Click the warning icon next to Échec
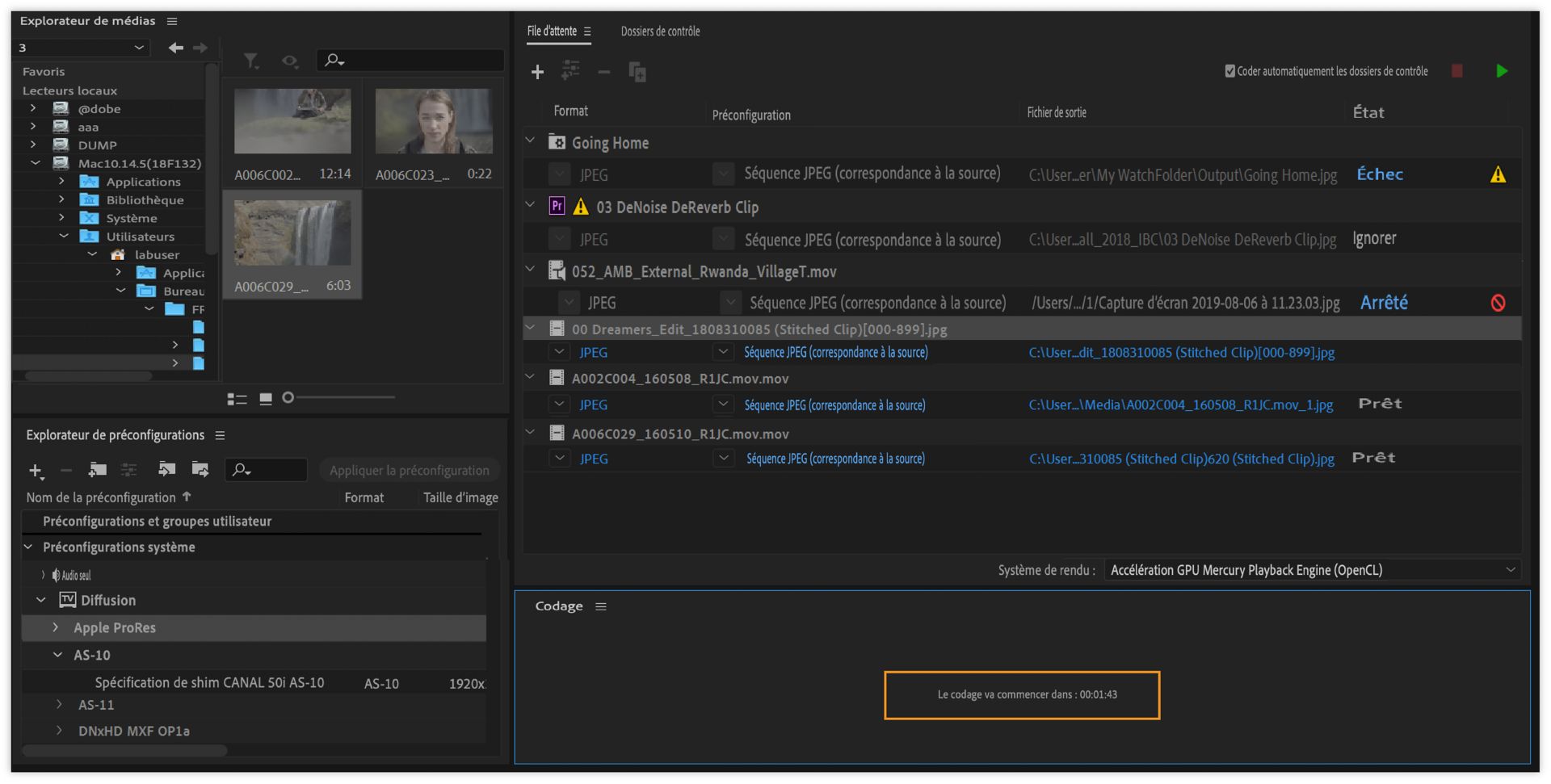The width and height of the screenshot is (1551, 784). pyautogui.click(x=1498, y=174)
